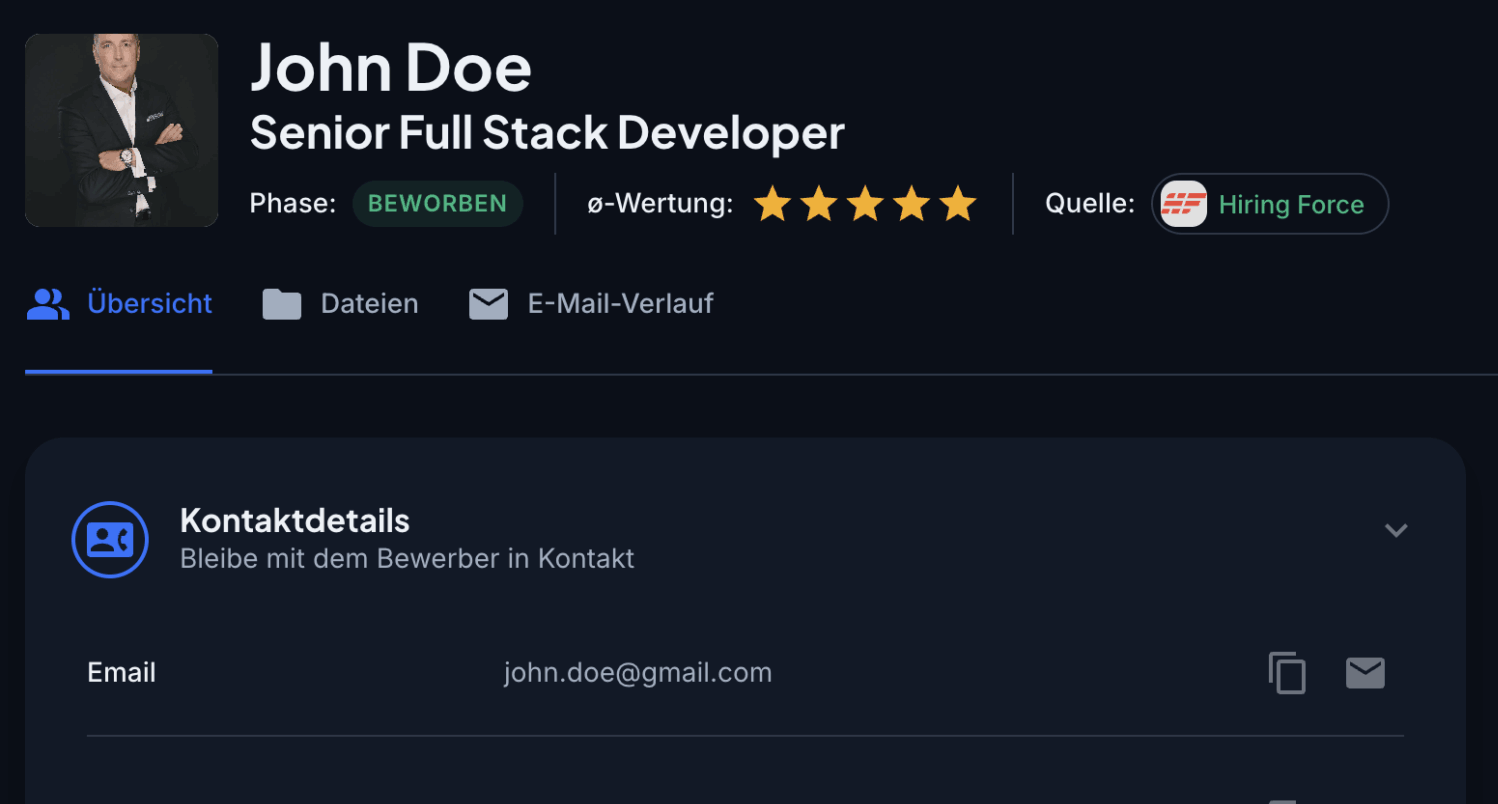Click the people icon for Übersicht

pyautogui.click(x=48, y=304)
